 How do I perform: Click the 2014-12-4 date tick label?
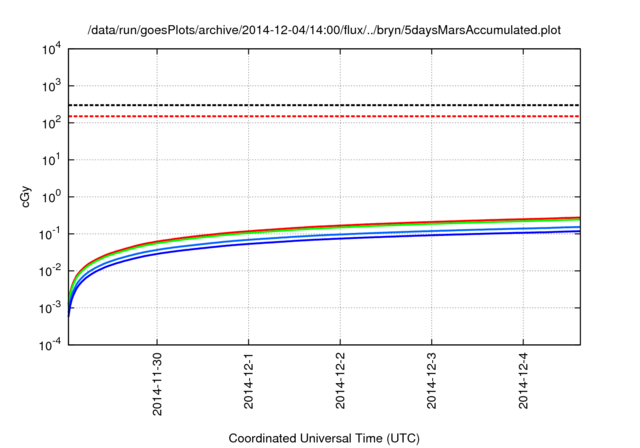(x=523, y=381)
